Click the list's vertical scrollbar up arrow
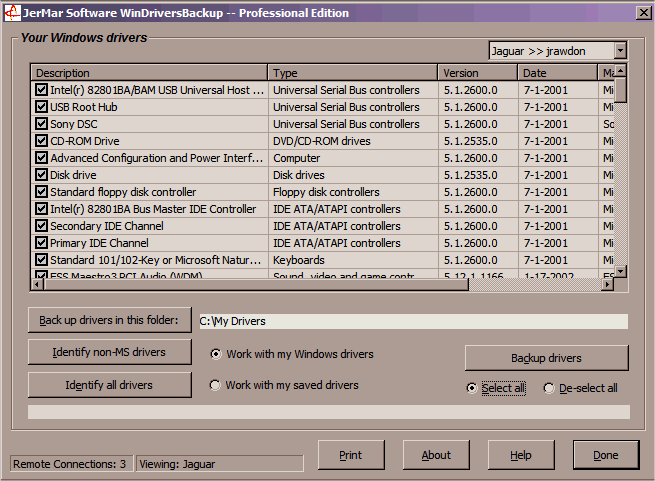 pos(621,71)
